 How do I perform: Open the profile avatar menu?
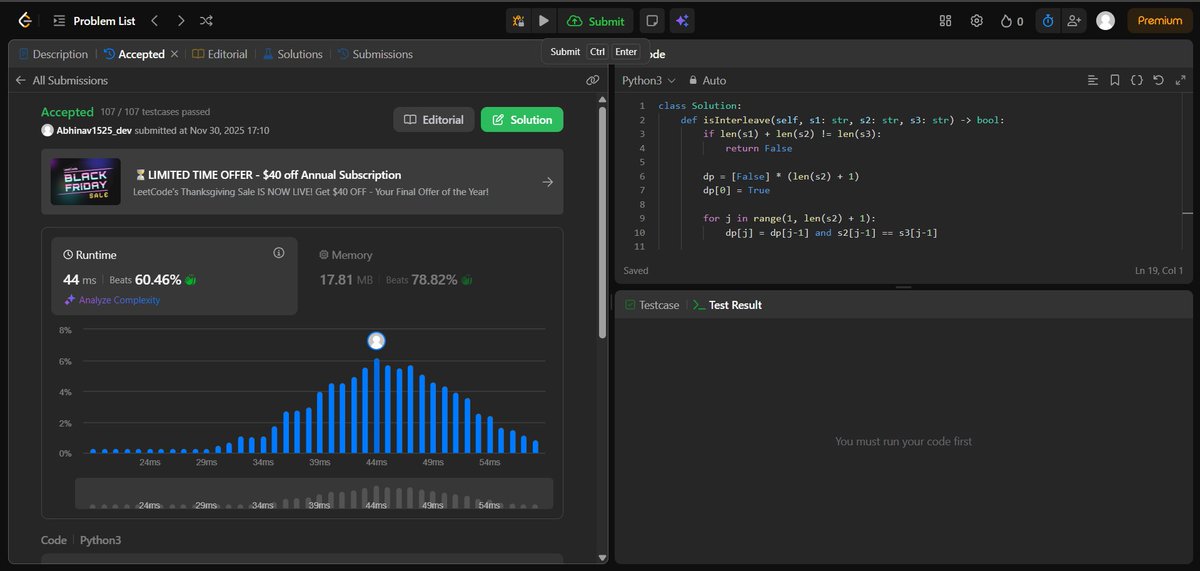1105,20
